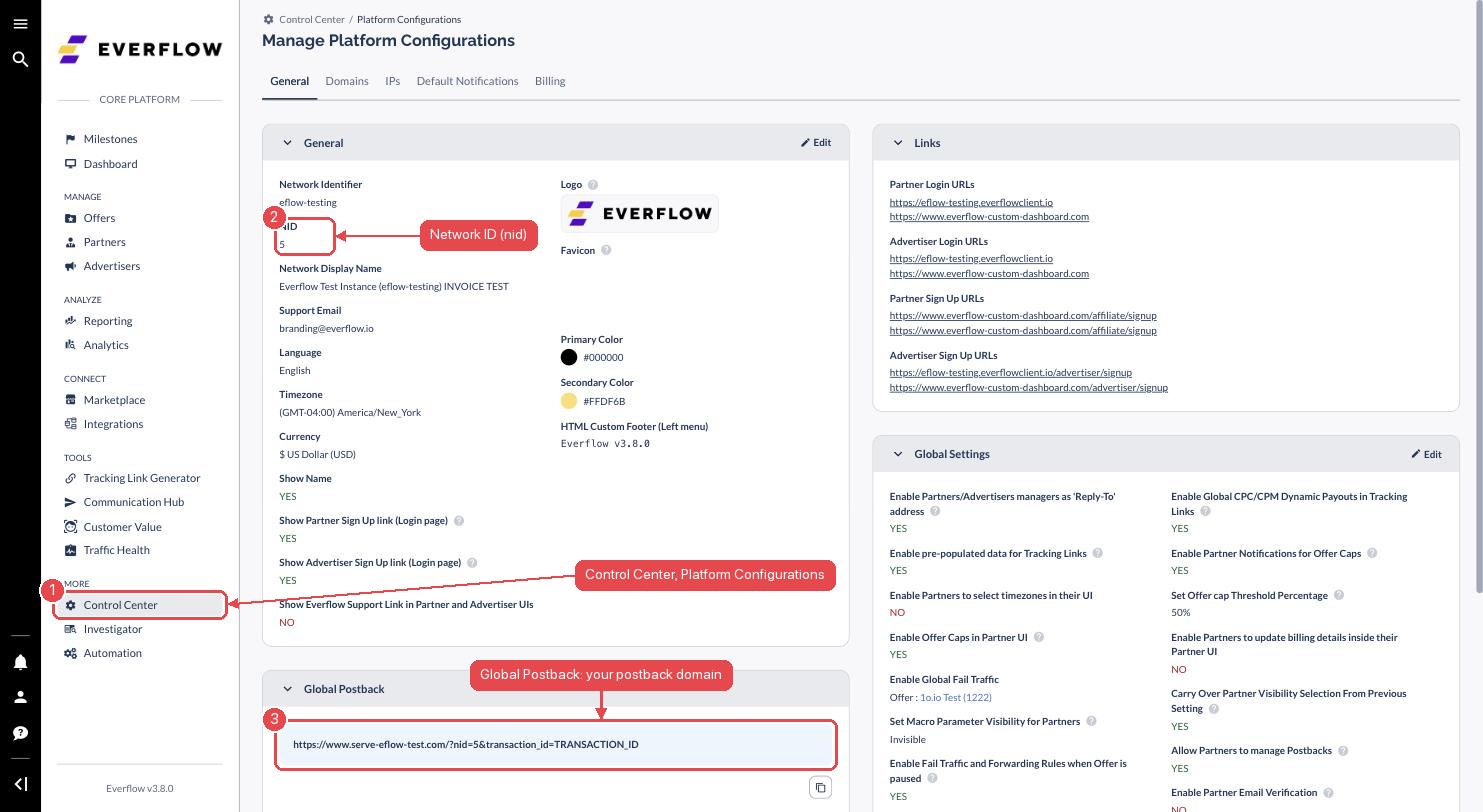The width and height of the screenshot is (1483, 812).
Task: Click the Global Postback URL field
Action: click(555, 745)
